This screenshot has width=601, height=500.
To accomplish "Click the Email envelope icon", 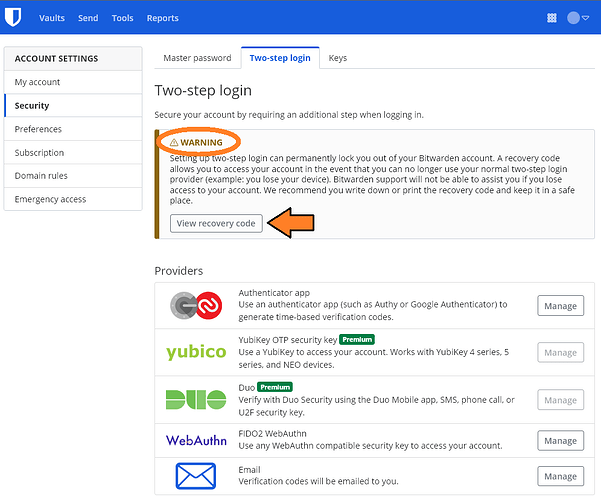I will click(x=196, y=476).
